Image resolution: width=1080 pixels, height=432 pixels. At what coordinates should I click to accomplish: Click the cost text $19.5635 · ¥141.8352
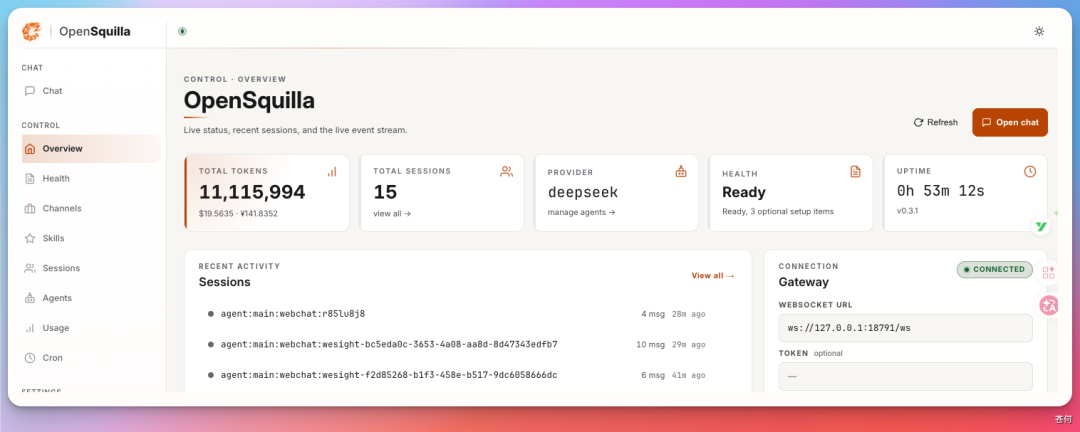point(238,214)
